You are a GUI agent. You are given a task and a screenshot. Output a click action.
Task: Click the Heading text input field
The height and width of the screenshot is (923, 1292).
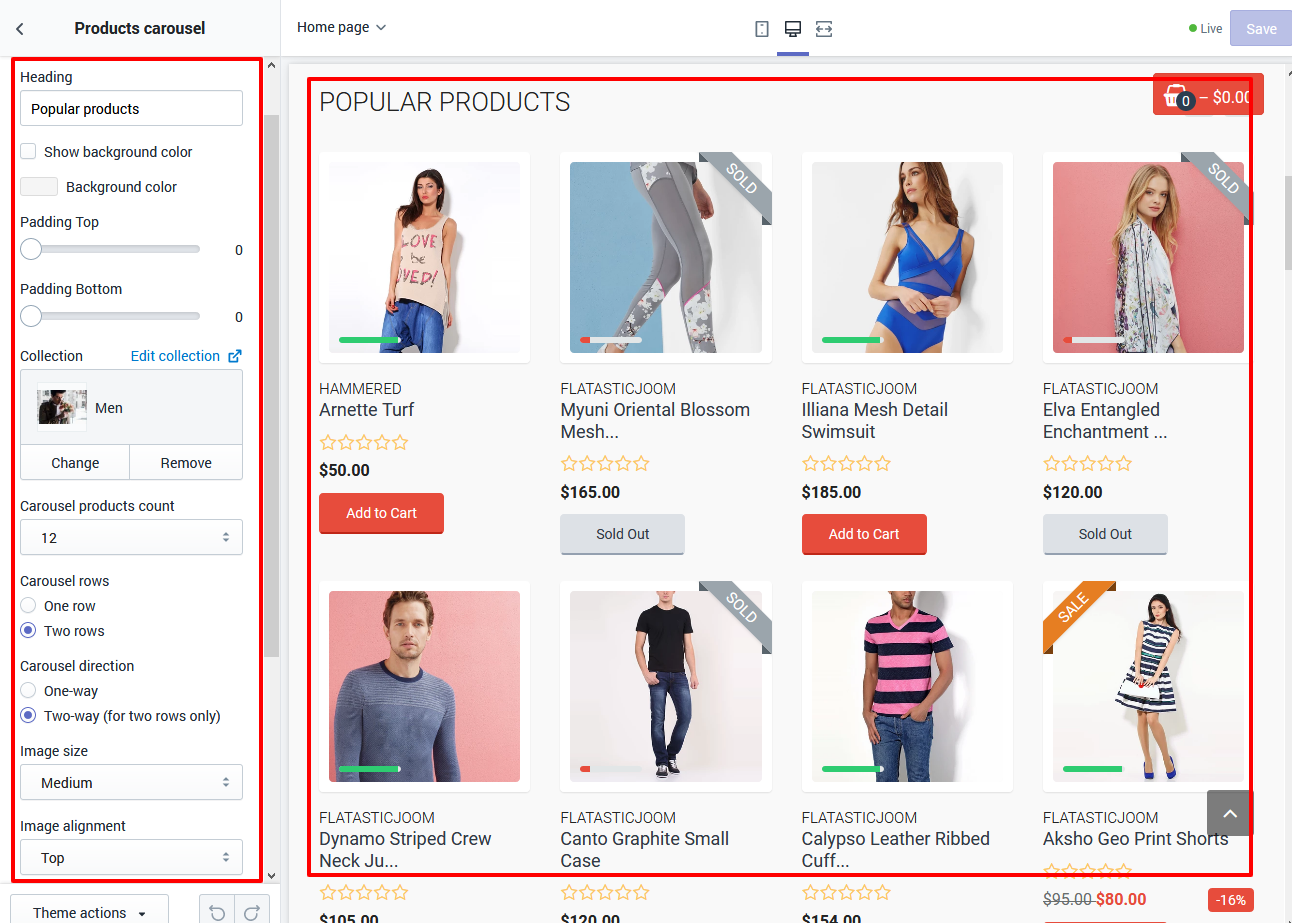point(131,109)
